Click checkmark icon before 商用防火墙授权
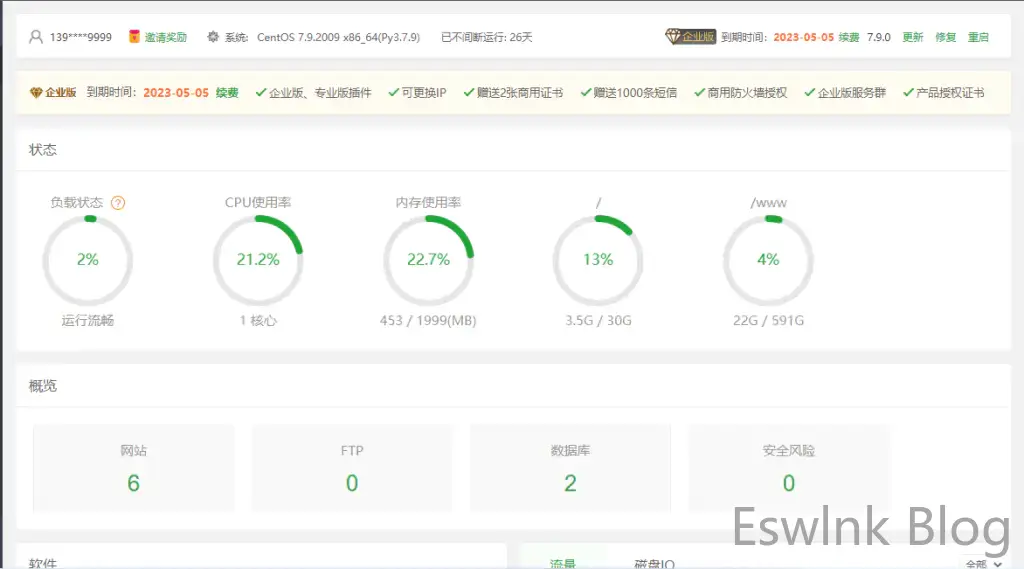 click(x=699, y=93)
